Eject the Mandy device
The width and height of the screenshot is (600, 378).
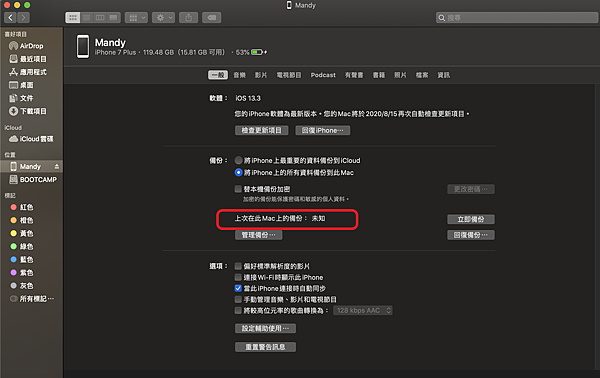57,166
